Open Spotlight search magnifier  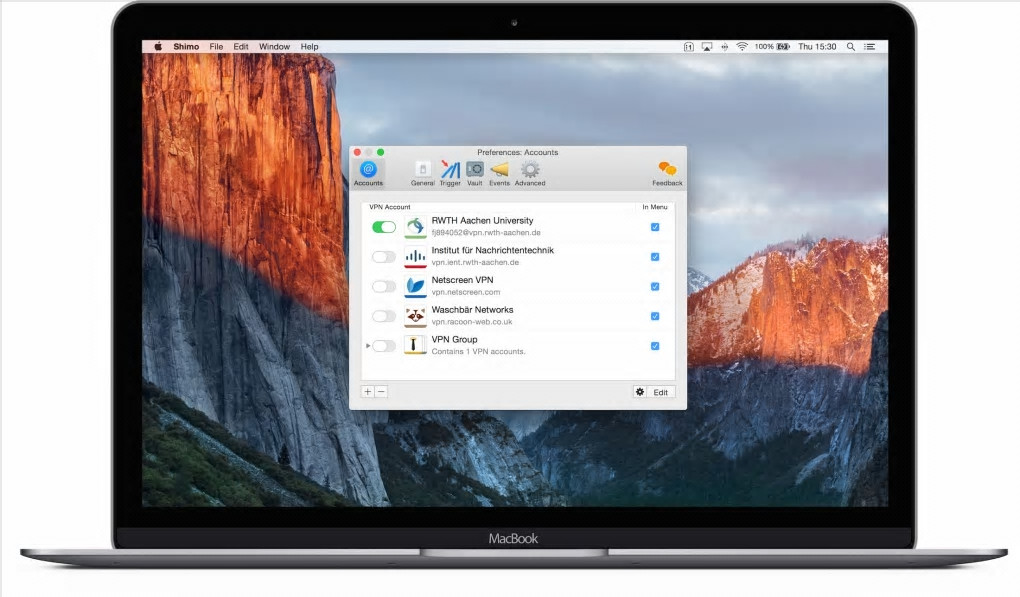[x=850, y=47]
